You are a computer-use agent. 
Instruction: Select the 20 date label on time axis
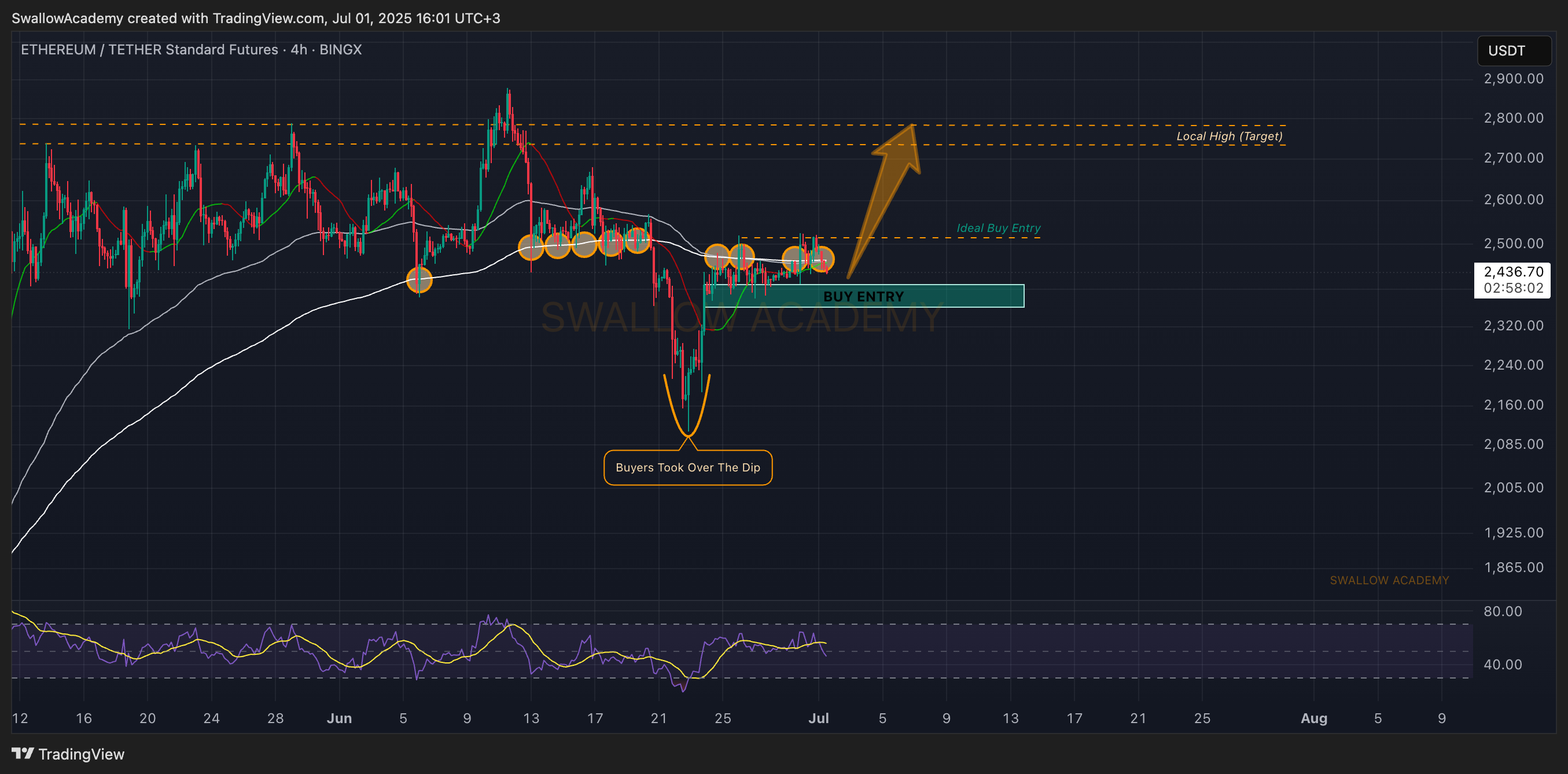click(x=148, y=718)
